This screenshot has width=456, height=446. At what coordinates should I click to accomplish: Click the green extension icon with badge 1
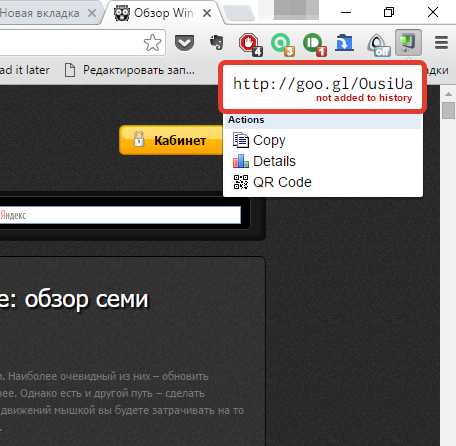click(x=315, y=44)
